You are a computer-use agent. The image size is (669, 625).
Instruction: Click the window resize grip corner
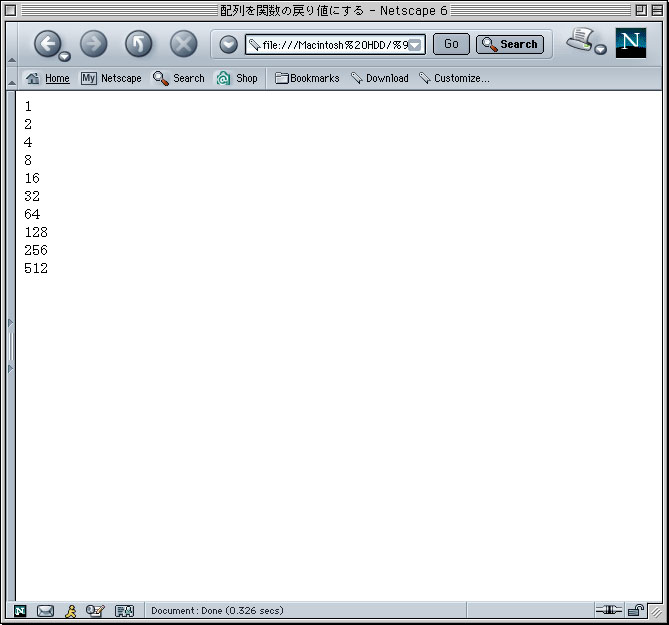(656, 612)
